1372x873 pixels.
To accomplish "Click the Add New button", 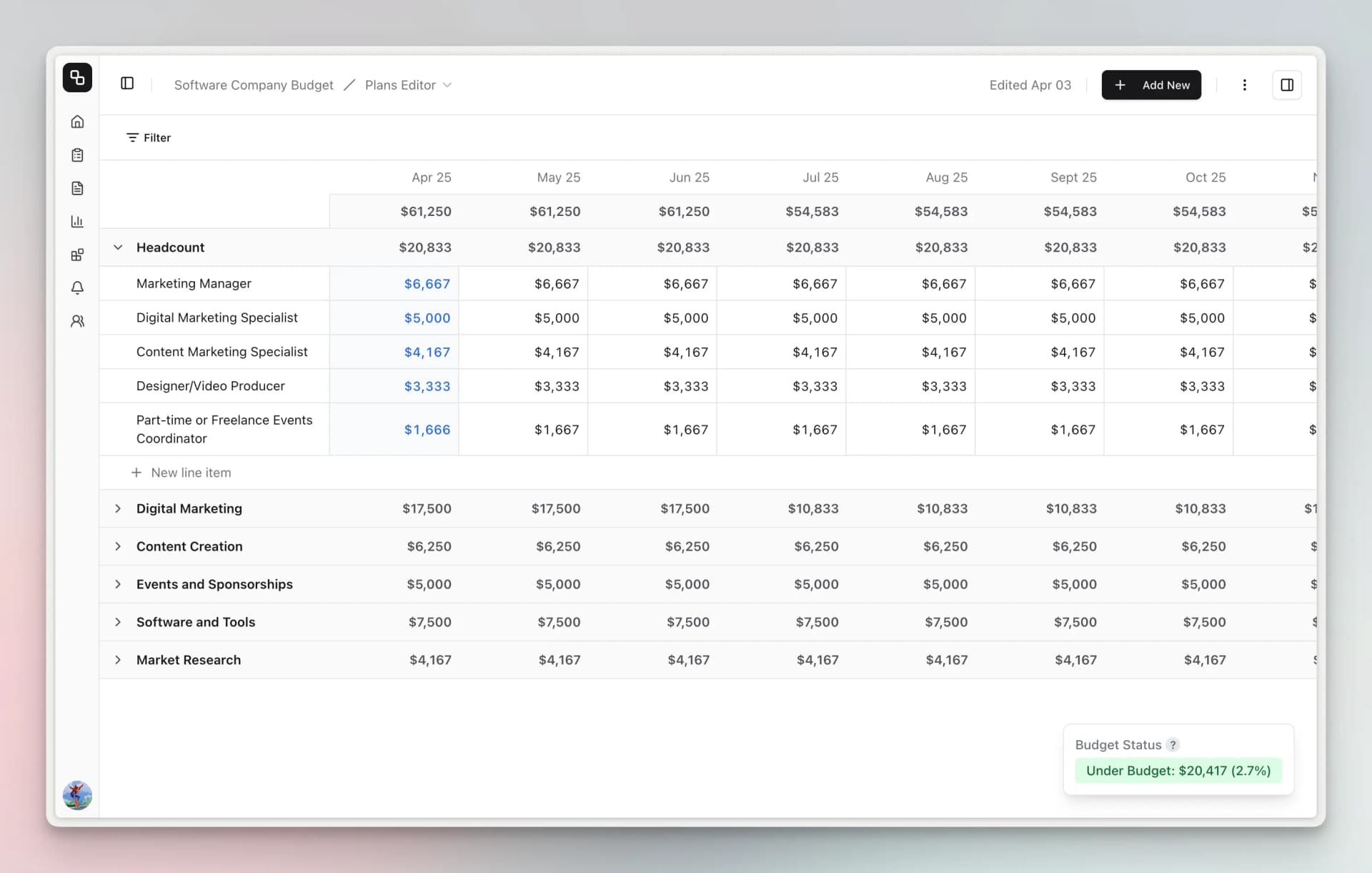I will [1151, 84].
